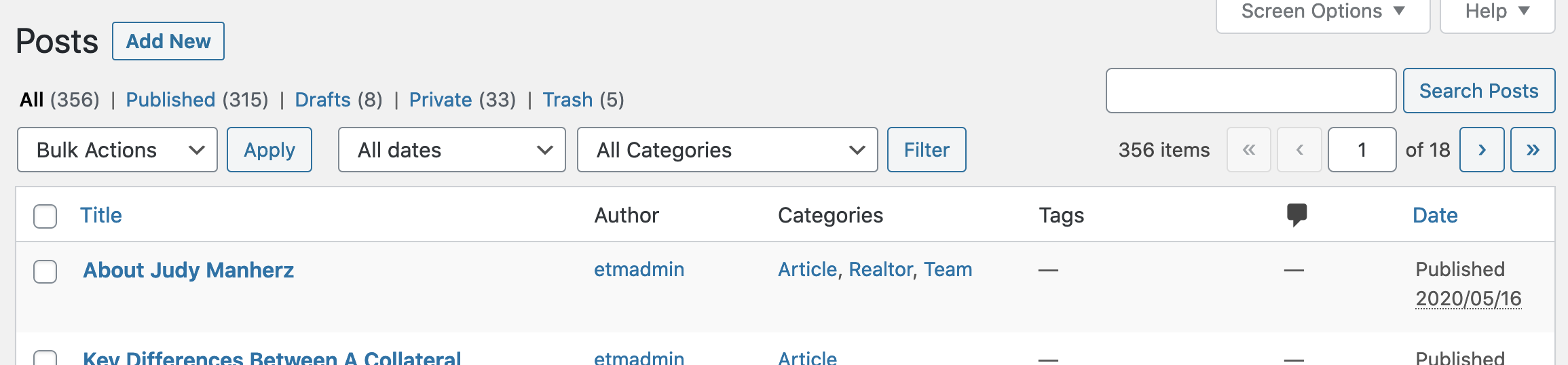
Task: Open the Realtor category link
Action: [x=881, y=269]
